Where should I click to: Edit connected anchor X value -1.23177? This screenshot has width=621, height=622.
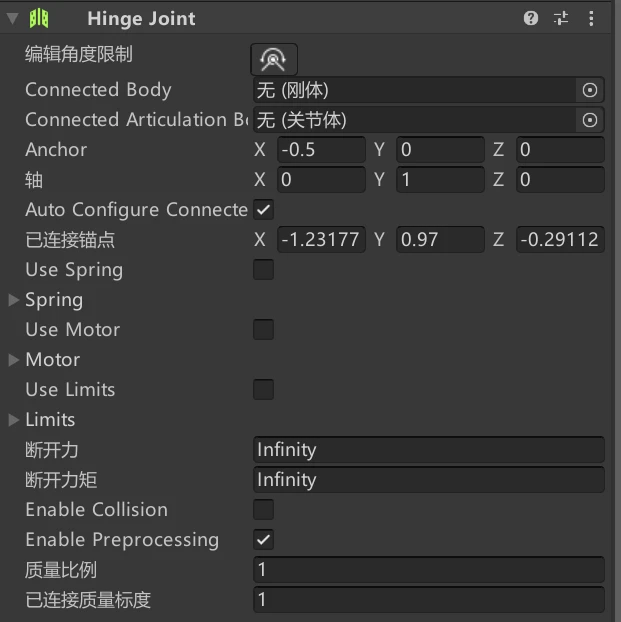pos(321,240)
